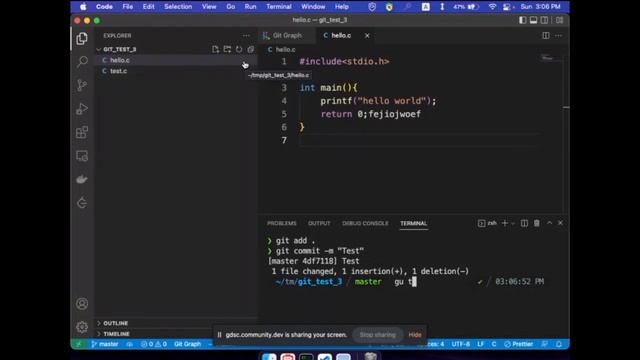Viewport: 640px width, 360px height.
Task: Collapse all folders in Explorer
Action: (x=251, y=49)
